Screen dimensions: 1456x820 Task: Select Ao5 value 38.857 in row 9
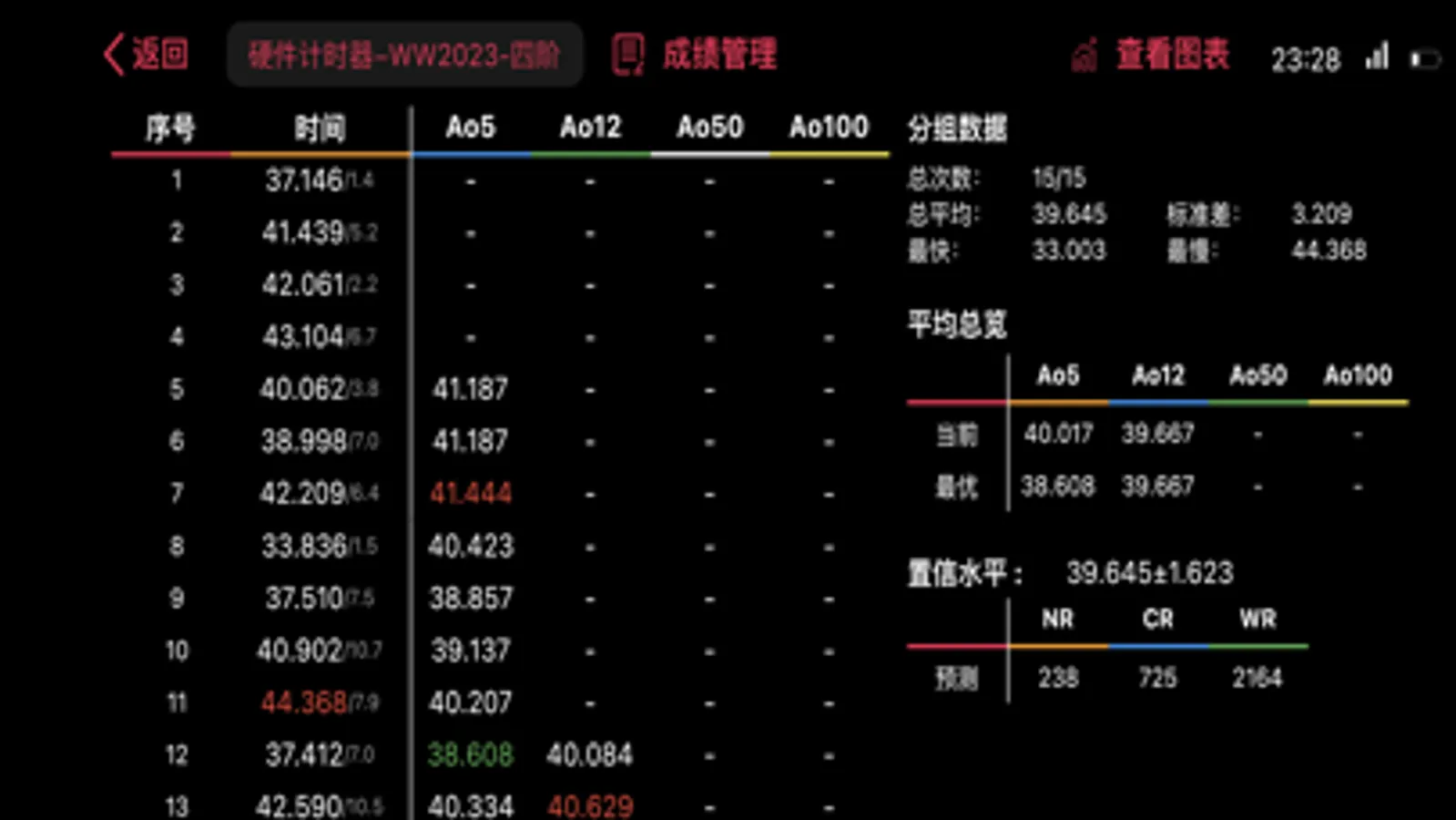tap(471, 598)
